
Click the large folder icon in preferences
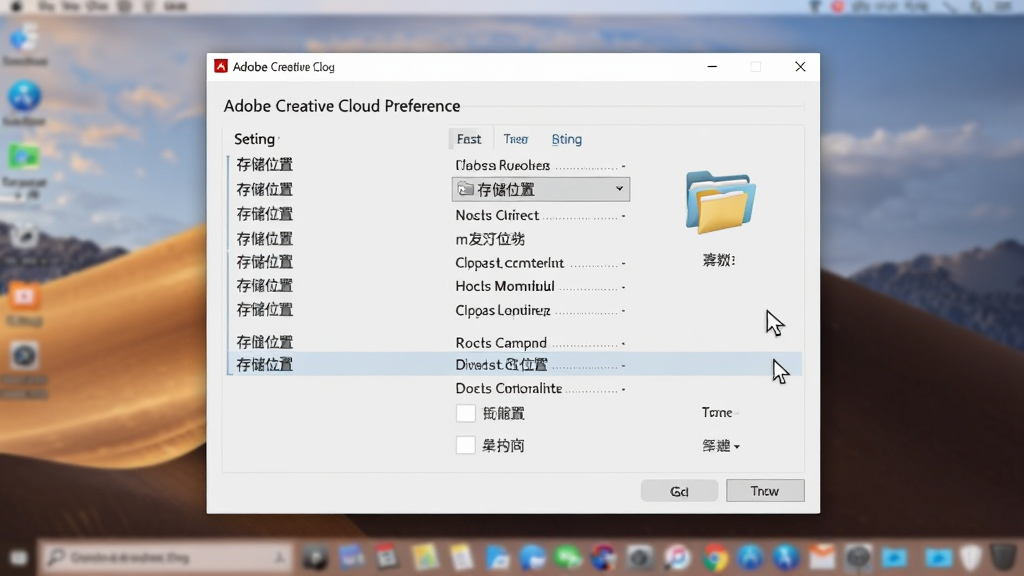click(720, 202)
